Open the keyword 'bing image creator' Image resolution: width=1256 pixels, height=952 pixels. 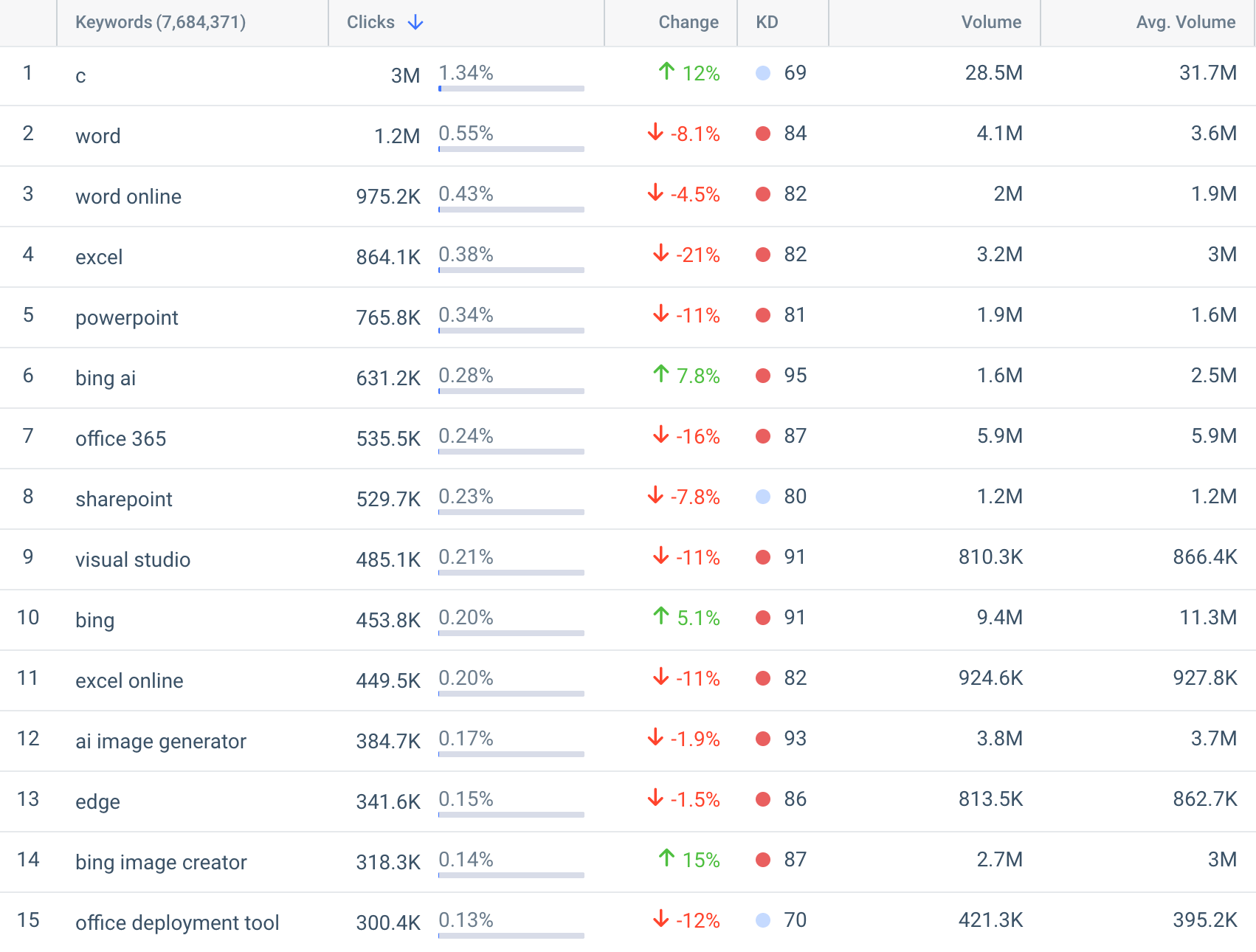coord(161,862)
